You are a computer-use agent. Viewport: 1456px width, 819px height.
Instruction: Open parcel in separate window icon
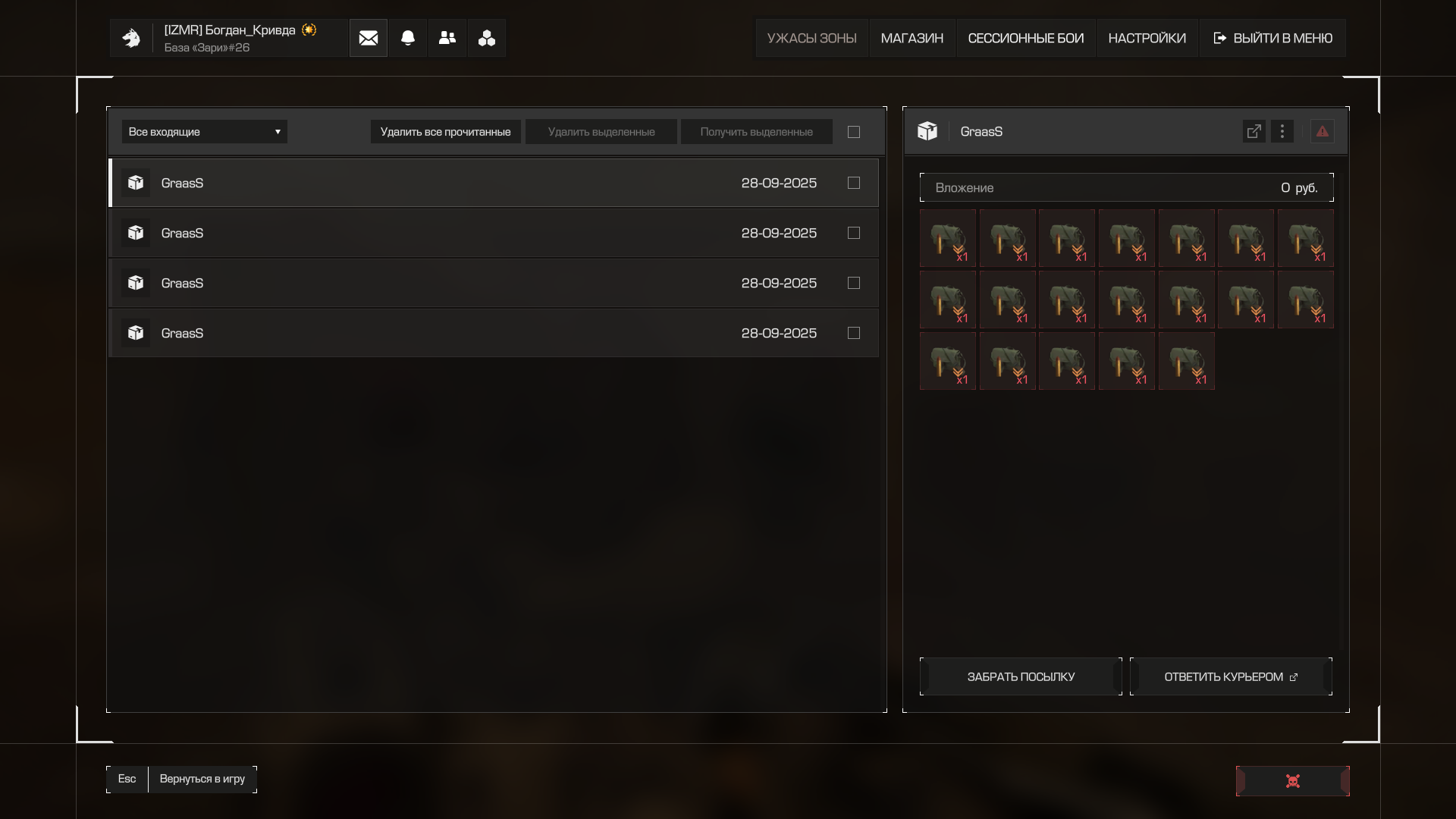[x=1254, y=131]
